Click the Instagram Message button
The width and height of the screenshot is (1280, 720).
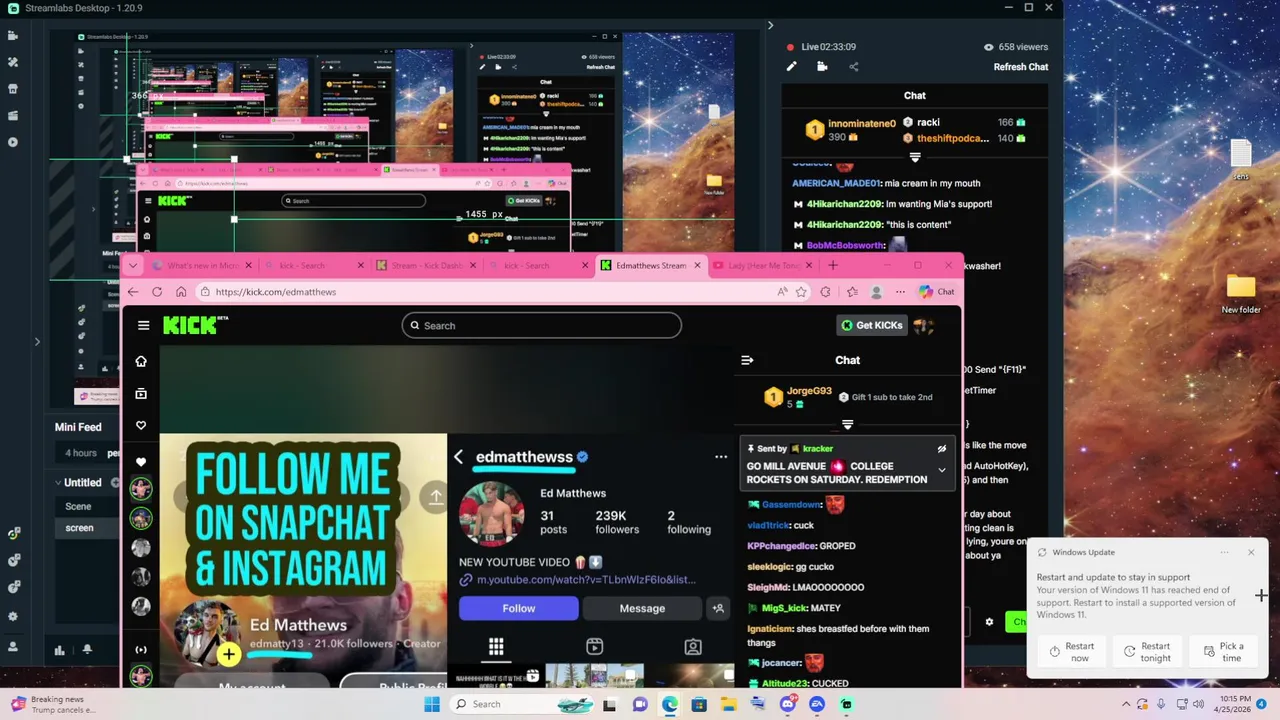point(642,608)
